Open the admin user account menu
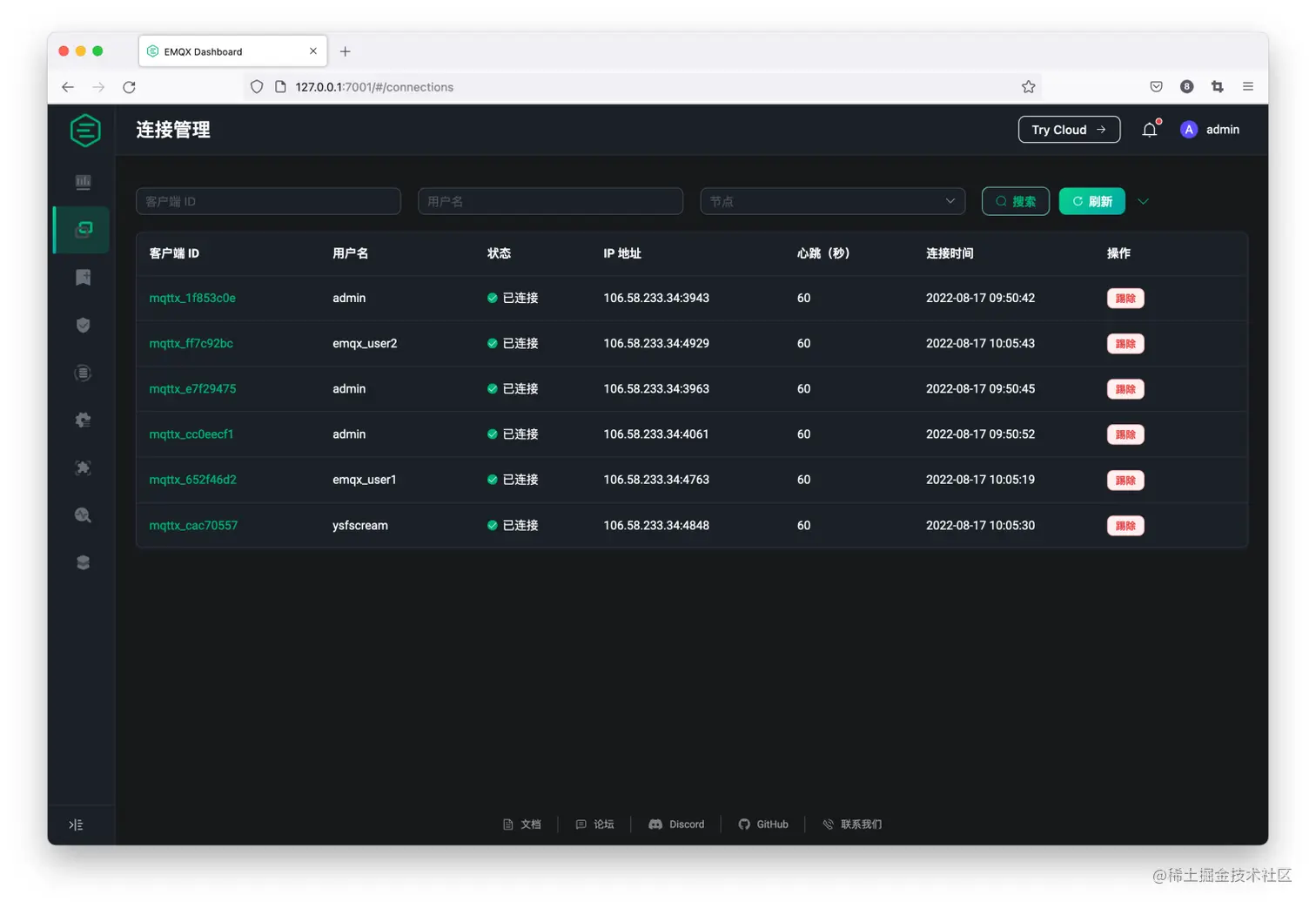 click(1210, 129)
